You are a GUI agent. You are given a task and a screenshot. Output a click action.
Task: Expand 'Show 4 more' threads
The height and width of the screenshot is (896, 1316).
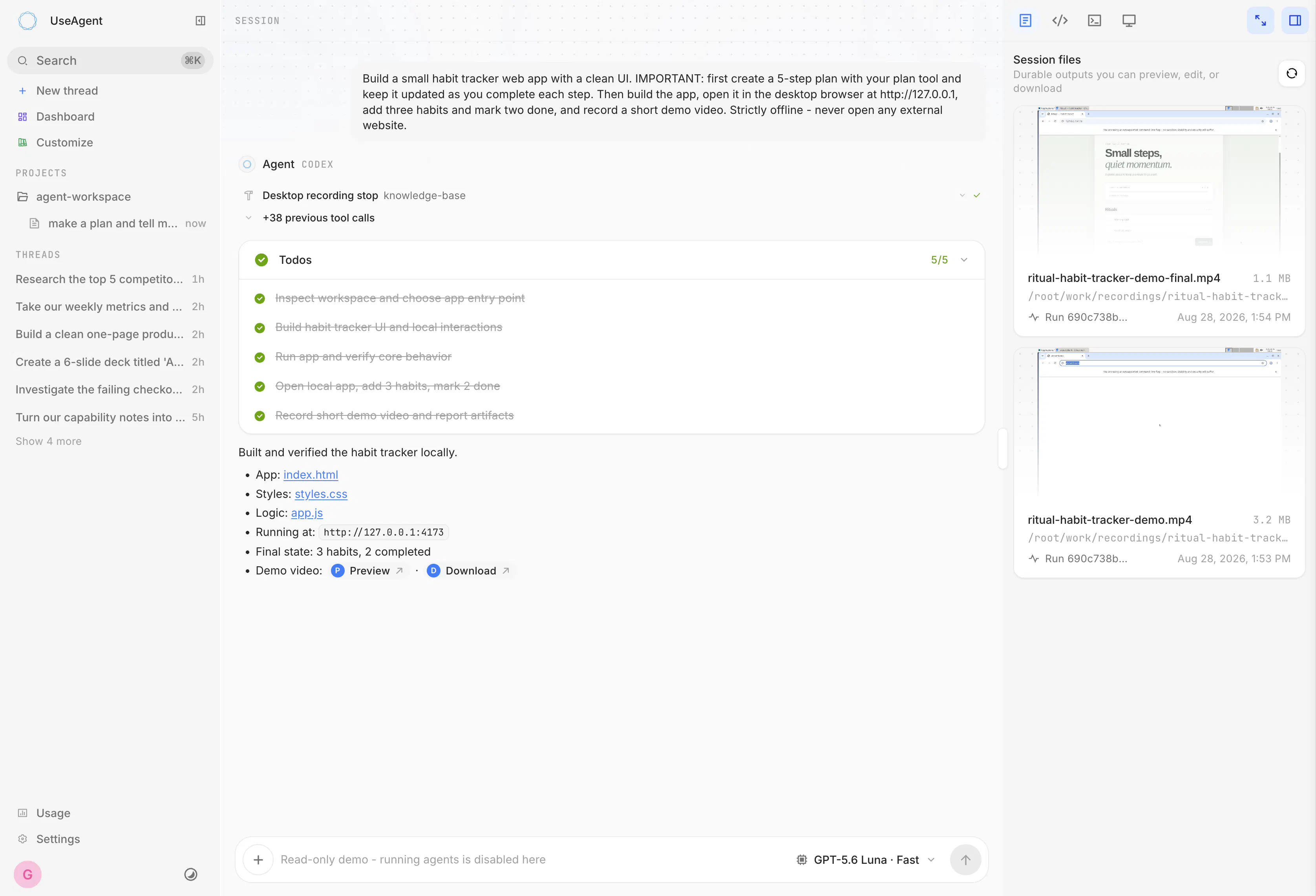tap(49, 441)
